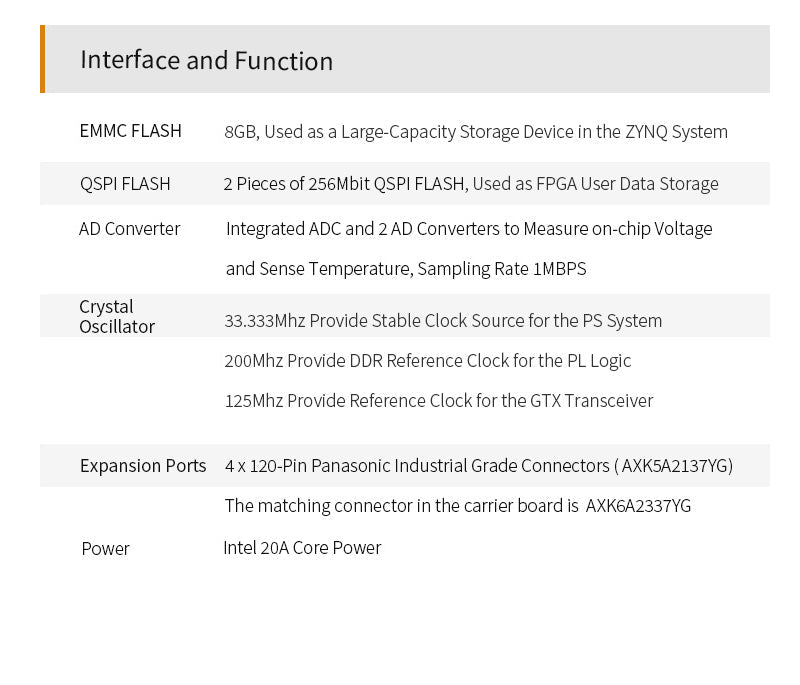The image size is (800, 685).
Task: Click the 8GB large-capacity storage description
Action: 476,132
